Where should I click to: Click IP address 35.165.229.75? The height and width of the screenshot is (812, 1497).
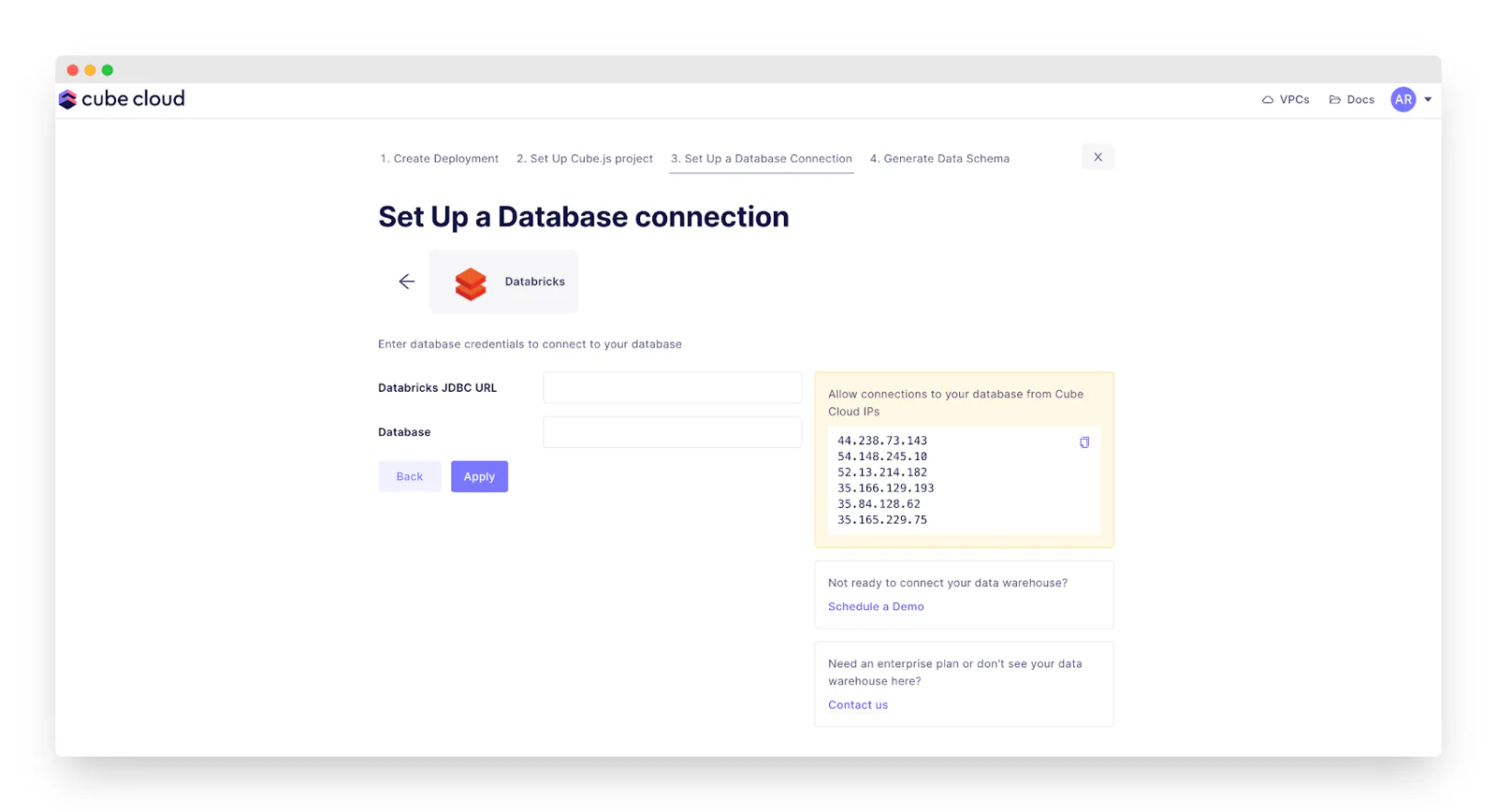click(x=882, y=520)
